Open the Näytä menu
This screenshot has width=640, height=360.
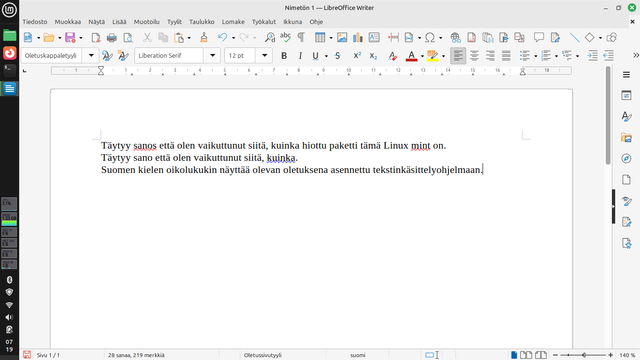(97, 22)
